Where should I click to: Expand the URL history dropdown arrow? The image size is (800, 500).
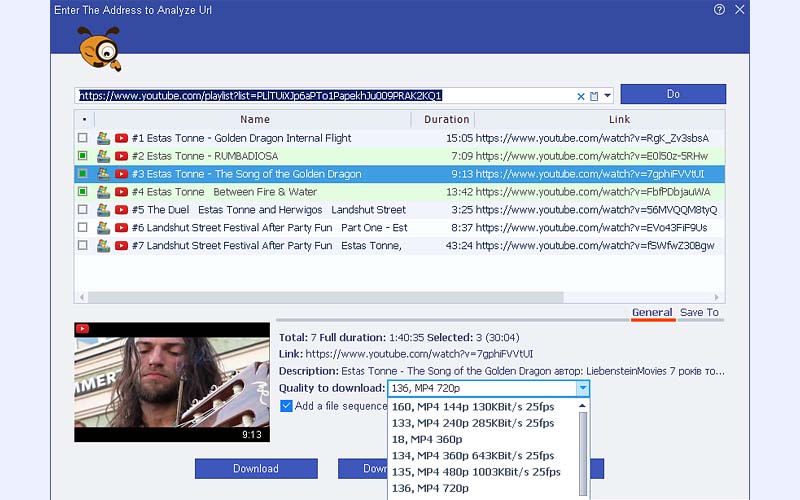pos(607,95)
